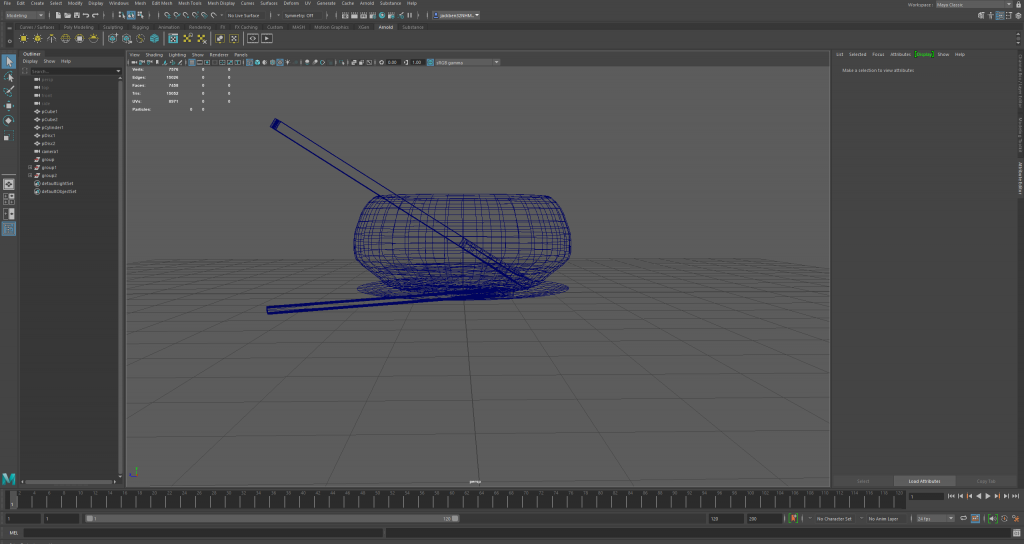Choose the Move tool in the toolbox
Viewport: 1024px width, 544px height.
coord(9,105)
